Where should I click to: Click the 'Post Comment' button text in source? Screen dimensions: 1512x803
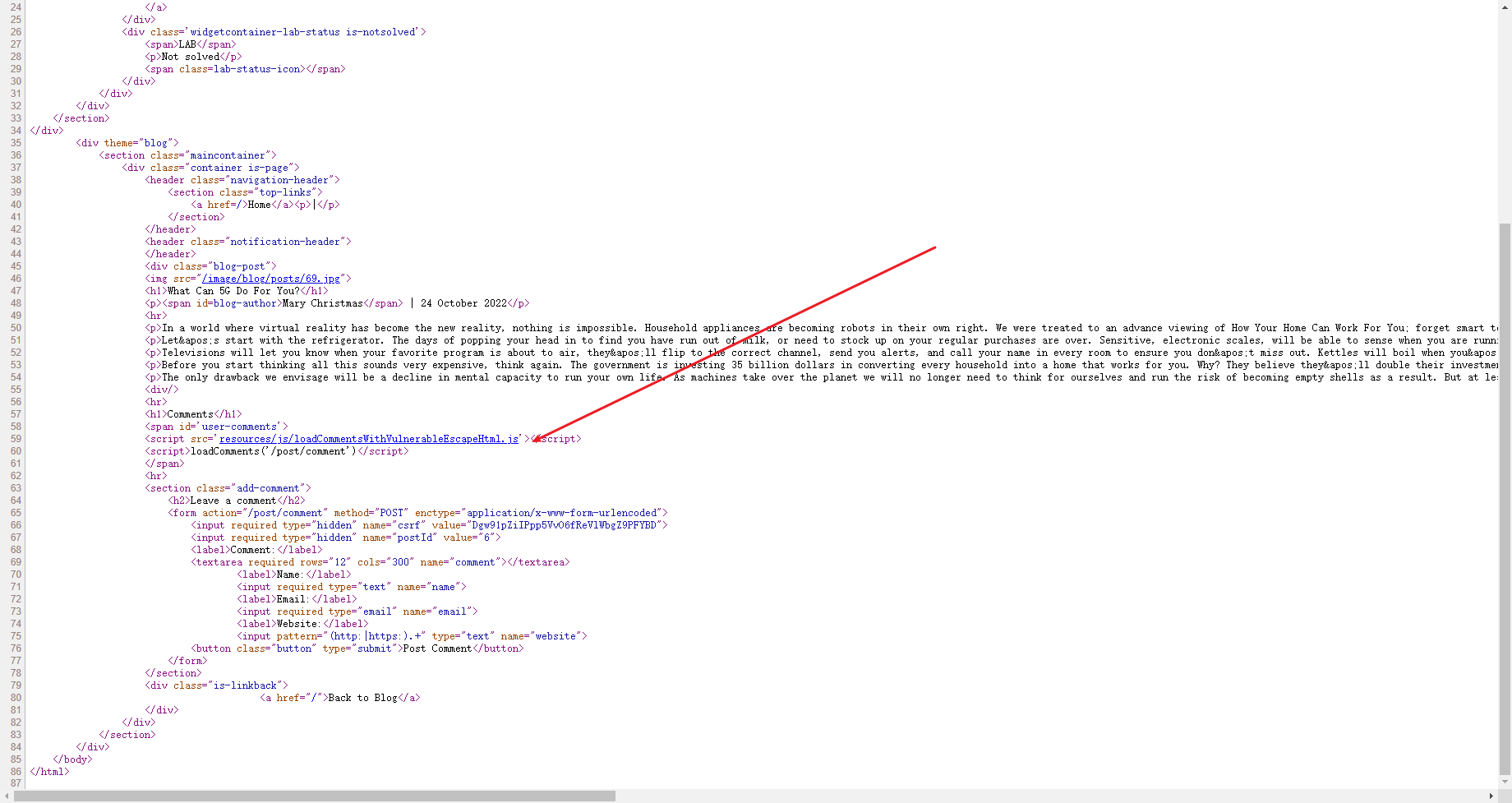click(x=437, y=648)
